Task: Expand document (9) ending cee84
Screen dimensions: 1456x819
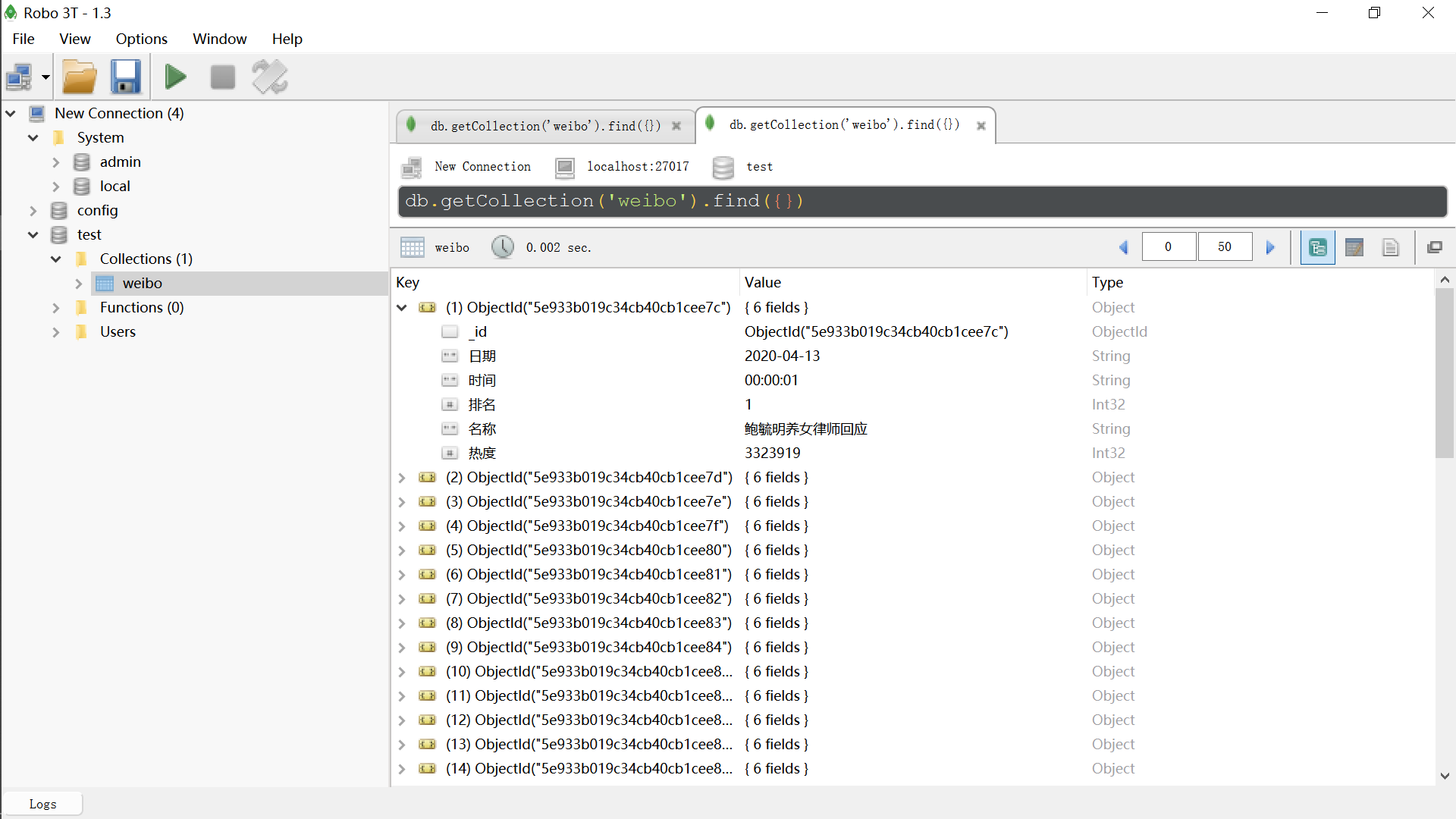Action: pos(402,647)
